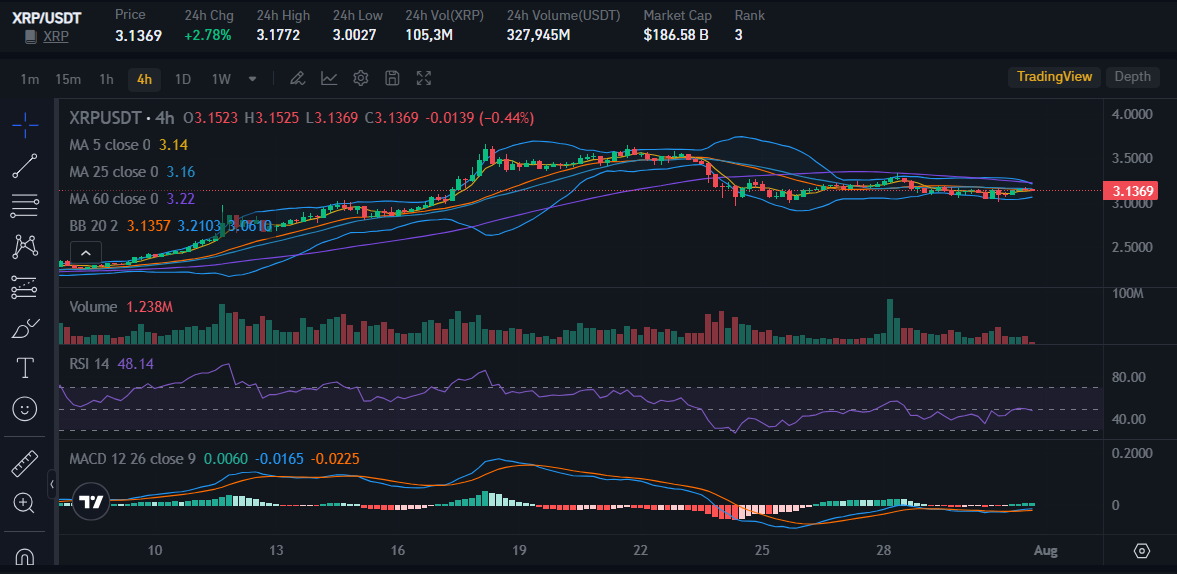
Task: Click the save chart floppy icon
Action: [393, 78]
